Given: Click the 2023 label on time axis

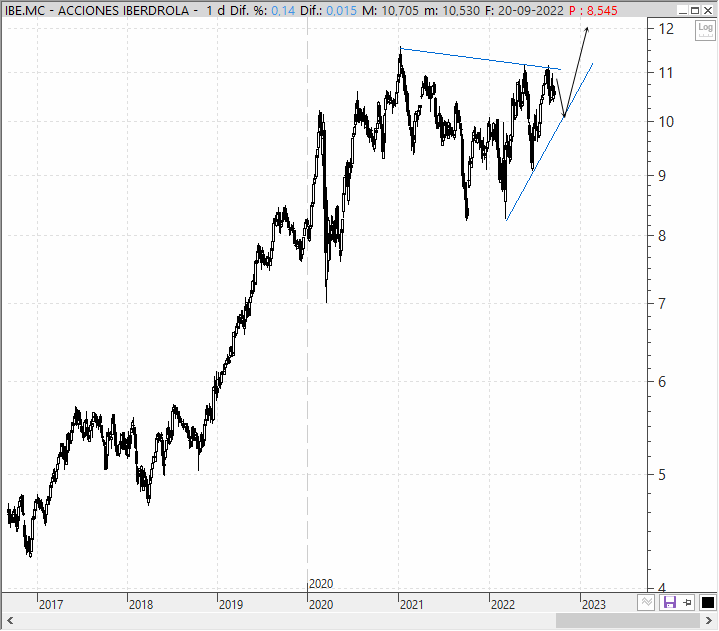Looking at the screenshot, I should pyautogui.click(x=593, y=605).
